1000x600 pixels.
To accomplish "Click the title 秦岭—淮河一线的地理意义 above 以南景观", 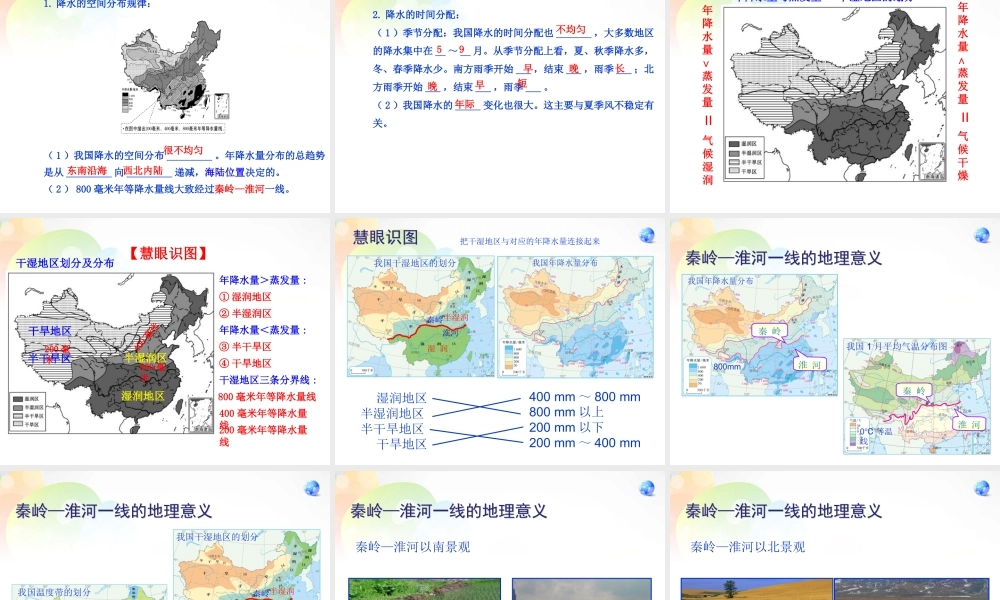I will tap(449, 511).
